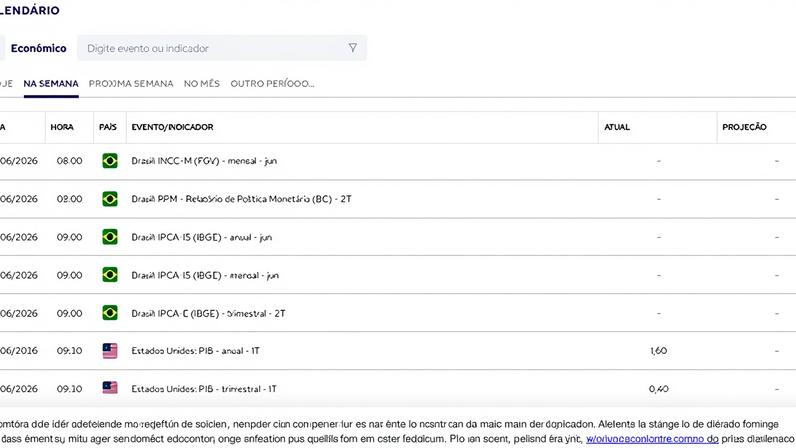796x448 pixels.
Task: Follow the blue hyperlink in footer text
Action: point(652,439)
